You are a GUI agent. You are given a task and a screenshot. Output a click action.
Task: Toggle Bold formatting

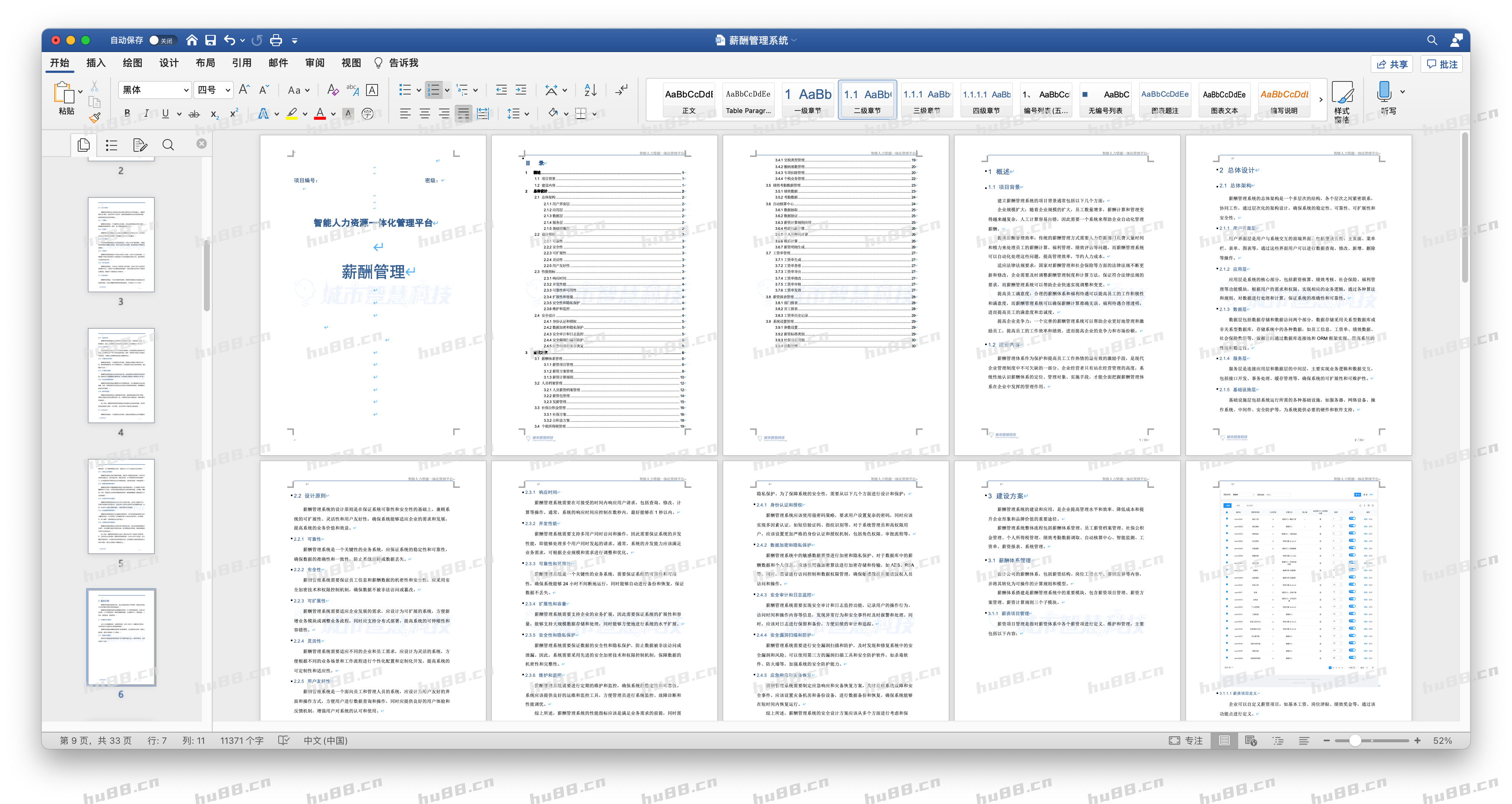tap(127, 114)
